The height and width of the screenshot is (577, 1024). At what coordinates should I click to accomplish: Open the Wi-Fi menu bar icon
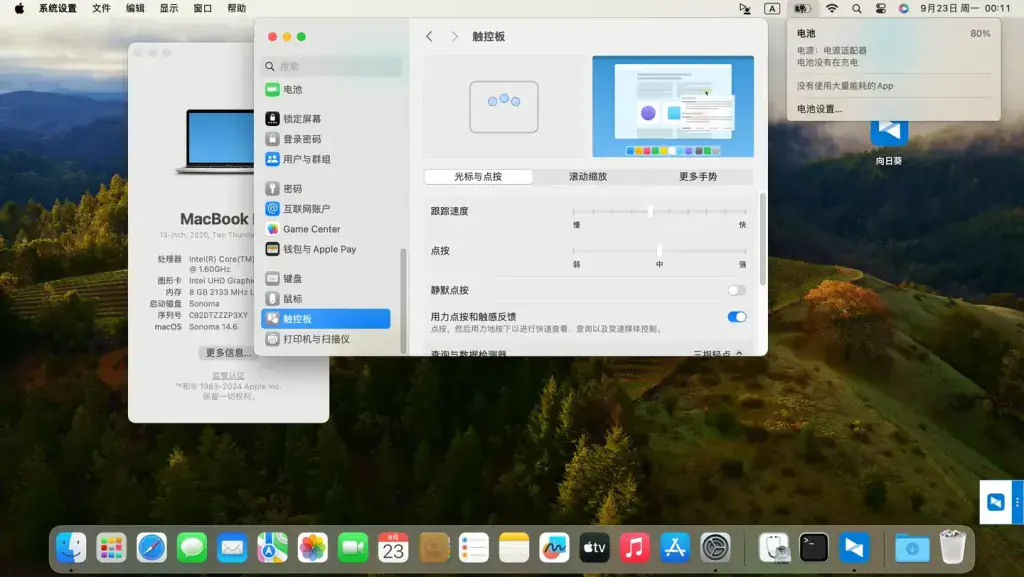click(831, 8)
